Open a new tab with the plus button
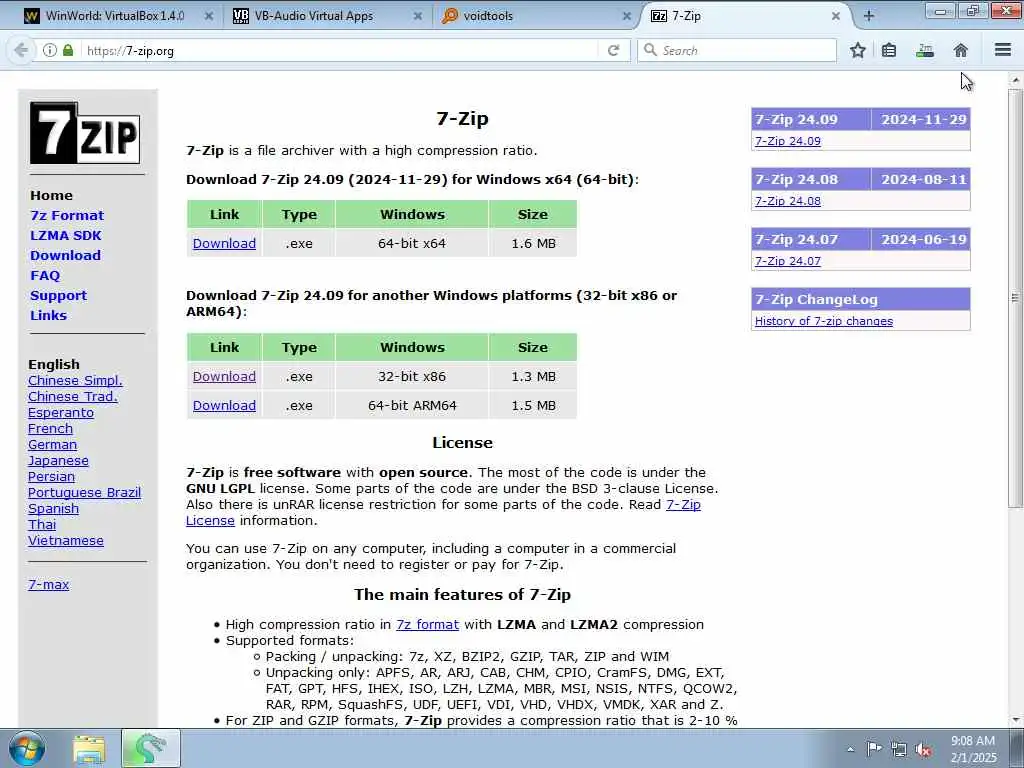Image resolution: width=1024 pixels, height=768 pixels. (869, 16)
